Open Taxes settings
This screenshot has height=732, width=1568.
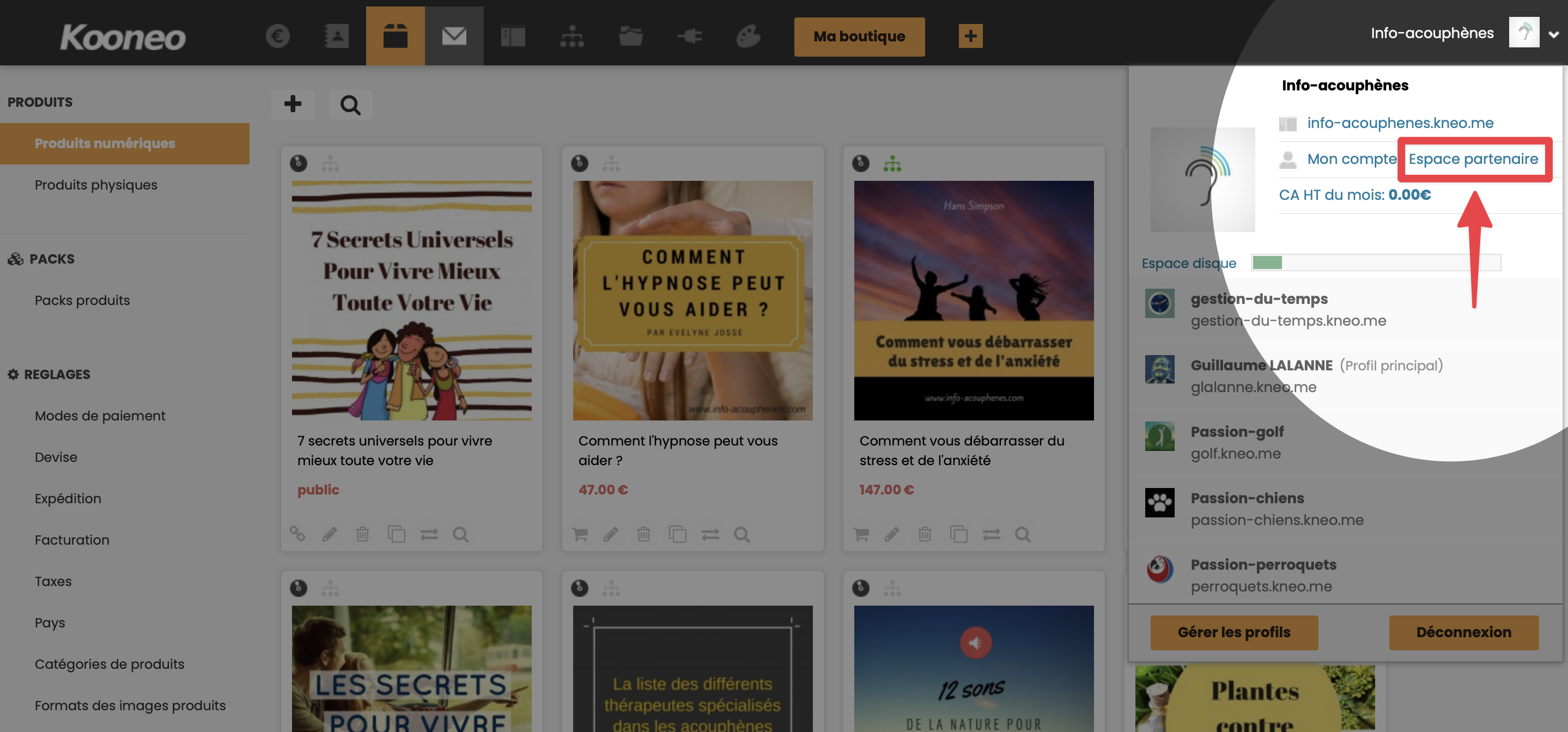(53, 582)
